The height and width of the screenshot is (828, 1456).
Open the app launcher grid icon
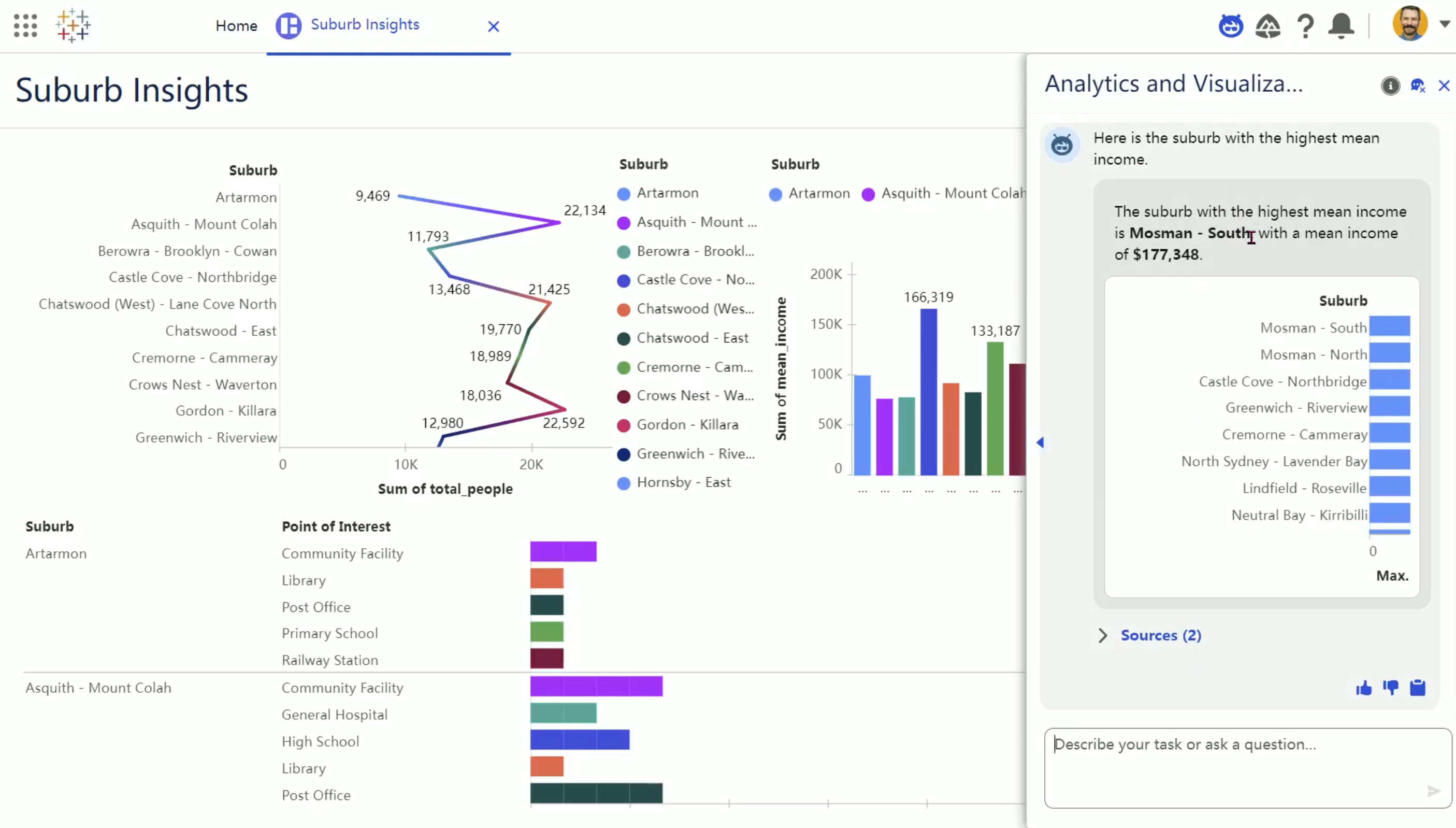coord(25,25)
